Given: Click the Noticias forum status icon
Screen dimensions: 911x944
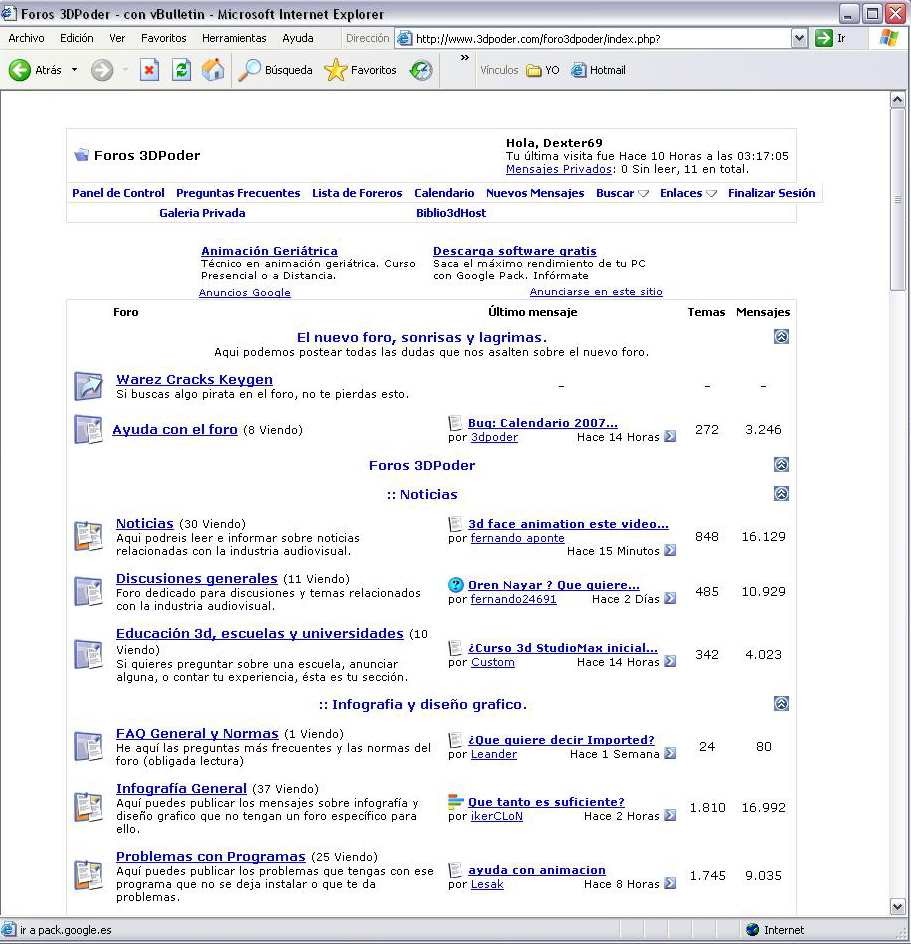Looking at the screenshot, I should click(x=89, y=536).
